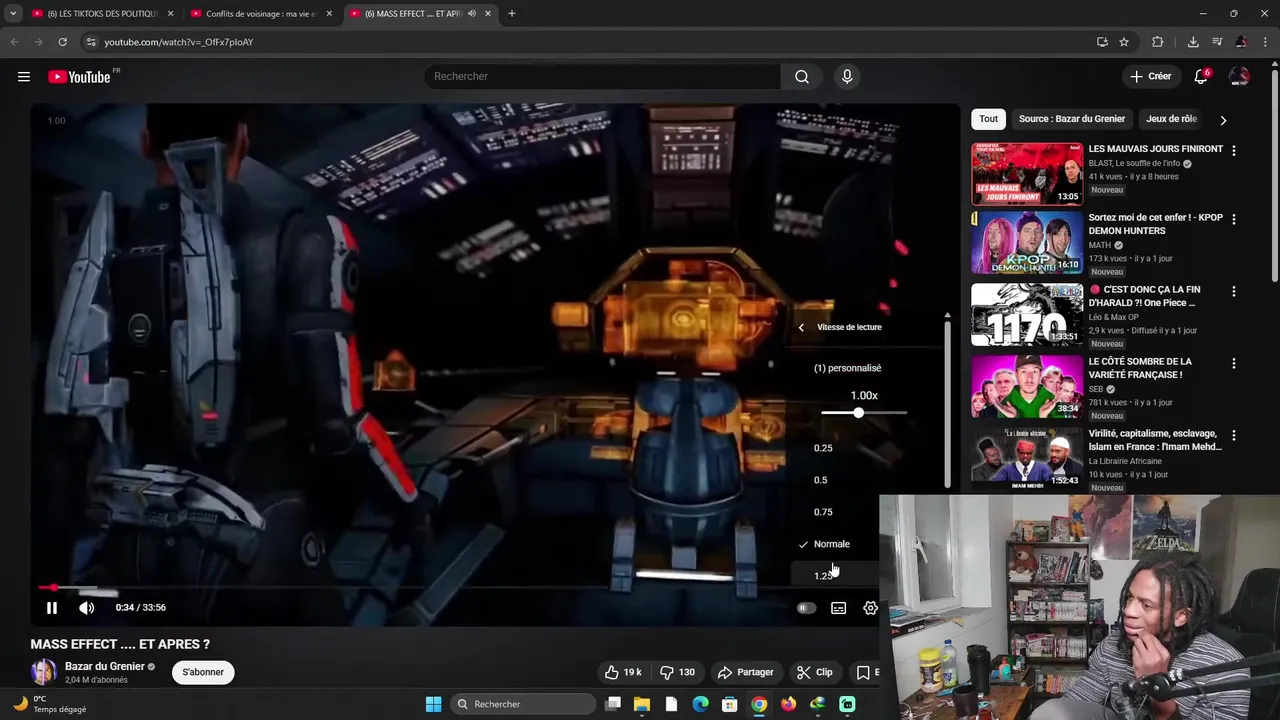Open more options for LES MAUVAIS JOURS FINIRONT
The height and width of the screenshot is (720, 1280).
coord(1233,150)
